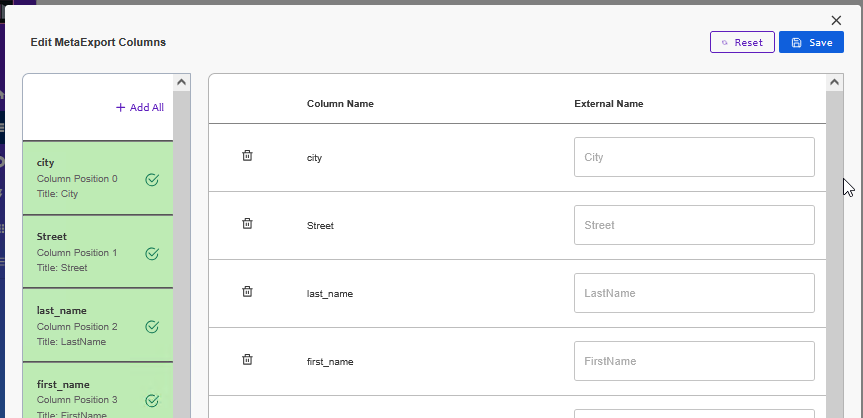Screen dimensions: 863x418
Task: Click the External Name header
Action: pyautogui.click(x=608, y=104)
